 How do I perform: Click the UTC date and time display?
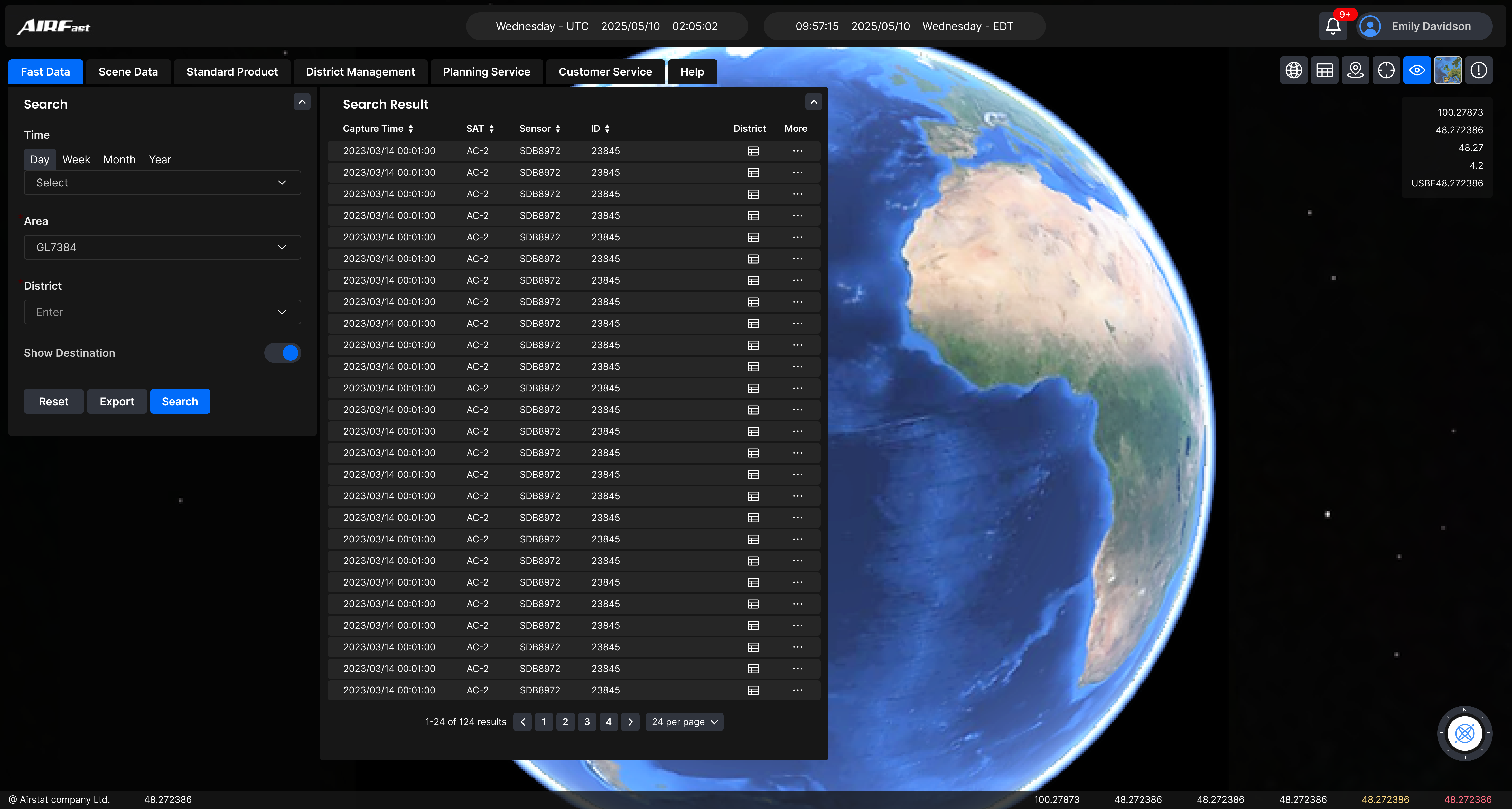point(607,26)
